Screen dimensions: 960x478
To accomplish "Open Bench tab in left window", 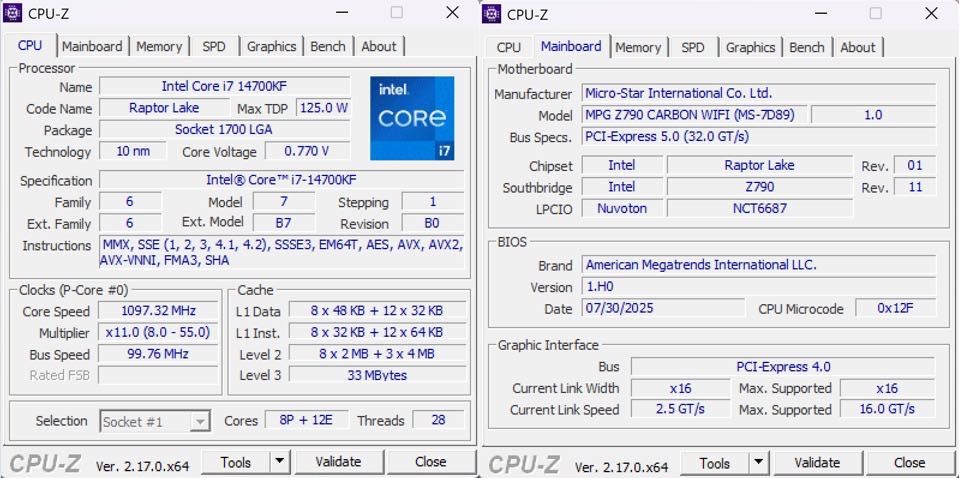I will click(x=328, y=47).
